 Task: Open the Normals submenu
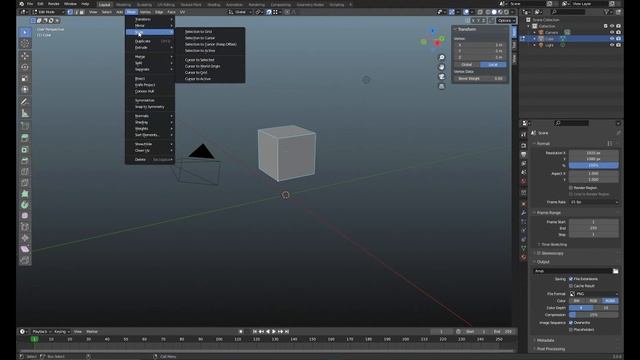click(150, 116)
